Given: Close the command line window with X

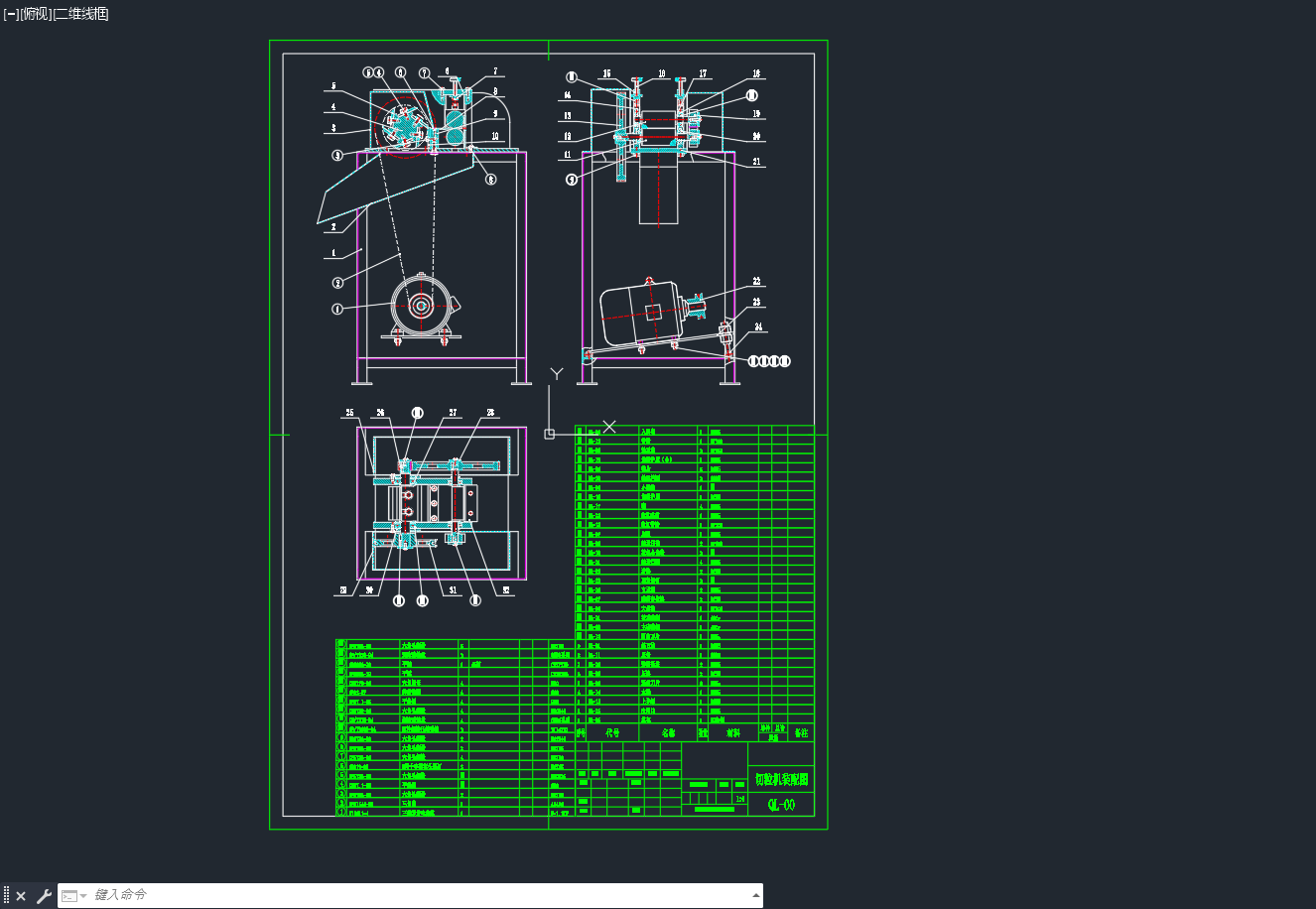Looking at the screenshot, I should point(21,896).
